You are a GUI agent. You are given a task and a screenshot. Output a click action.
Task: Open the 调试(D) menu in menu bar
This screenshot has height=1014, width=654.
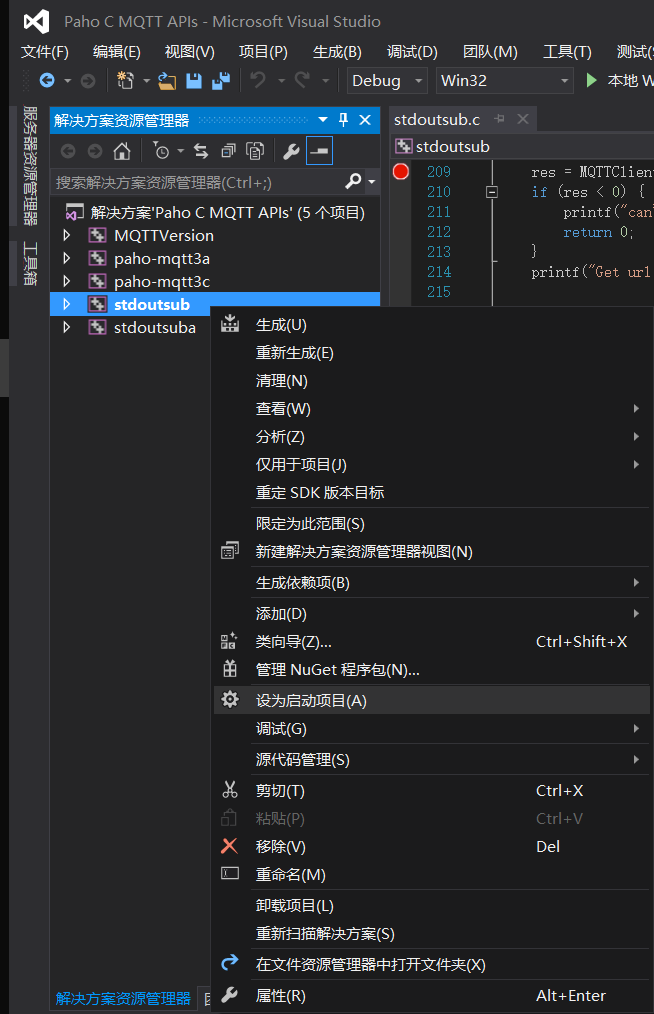pyautogui.click(x=412, y=52)
